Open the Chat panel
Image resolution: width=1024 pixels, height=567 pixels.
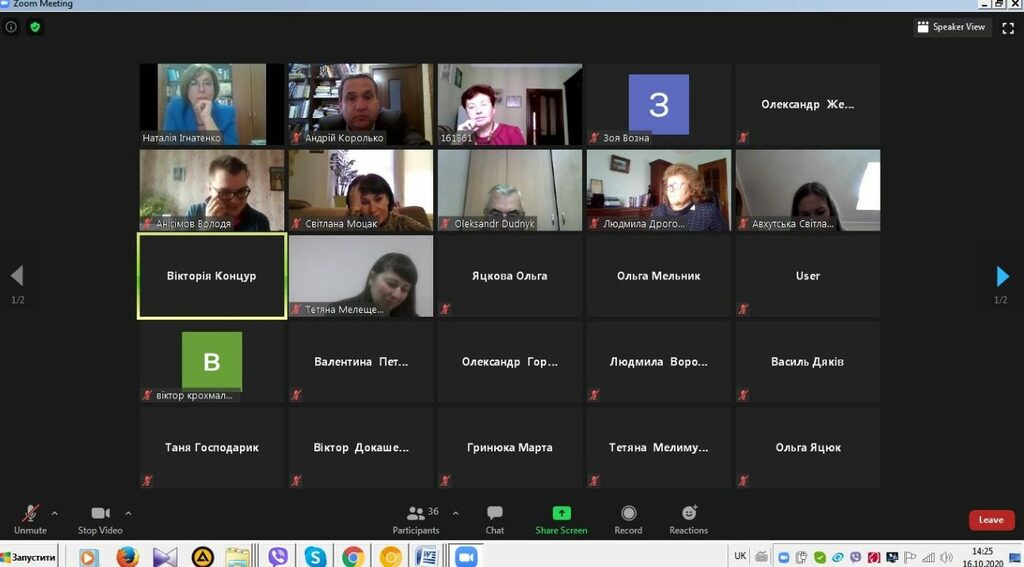pyautogui.click(x=494, y=517)
